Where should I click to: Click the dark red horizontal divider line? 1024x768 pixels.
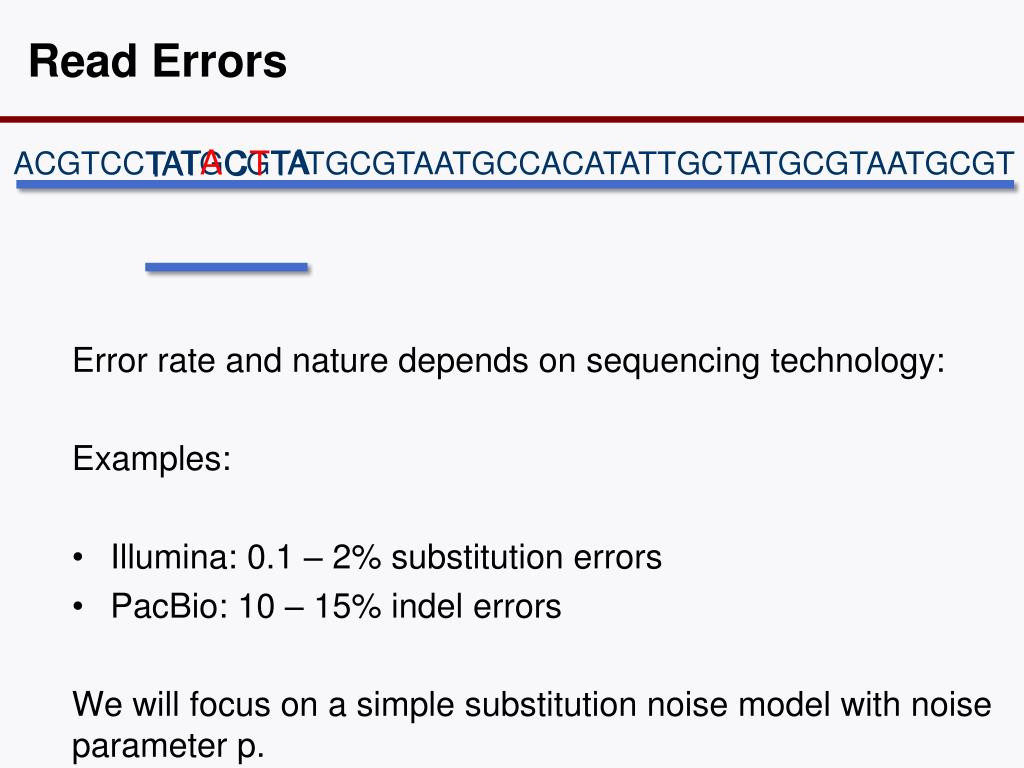[x=512, y=120]
